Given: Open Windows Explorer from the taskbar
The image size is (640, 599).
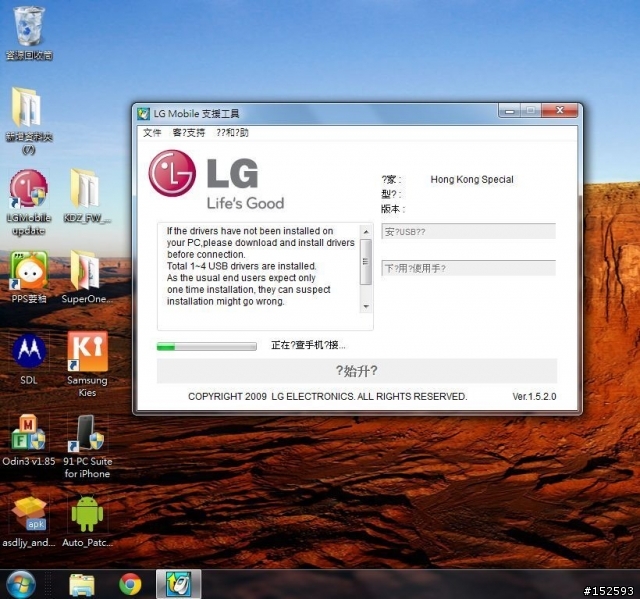Looking at the screenshot, I should (x=82, y=584).
